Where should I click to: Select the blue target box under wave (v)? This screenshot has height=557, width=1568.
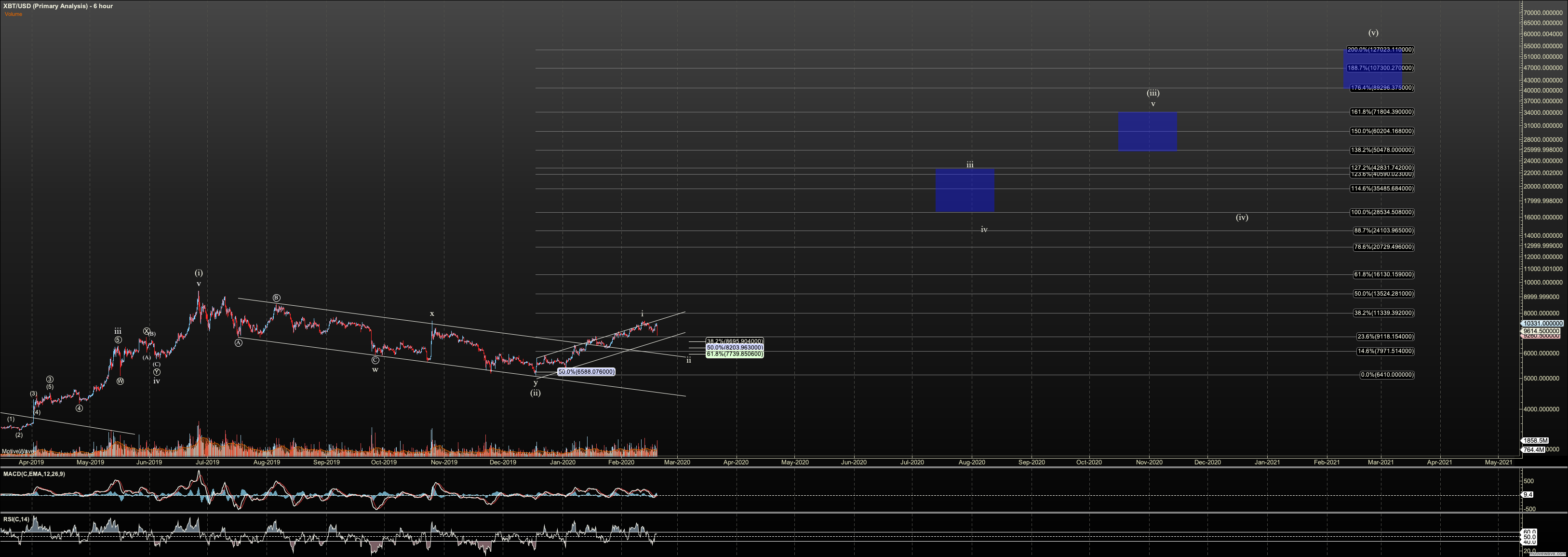tap(1373, 69)
